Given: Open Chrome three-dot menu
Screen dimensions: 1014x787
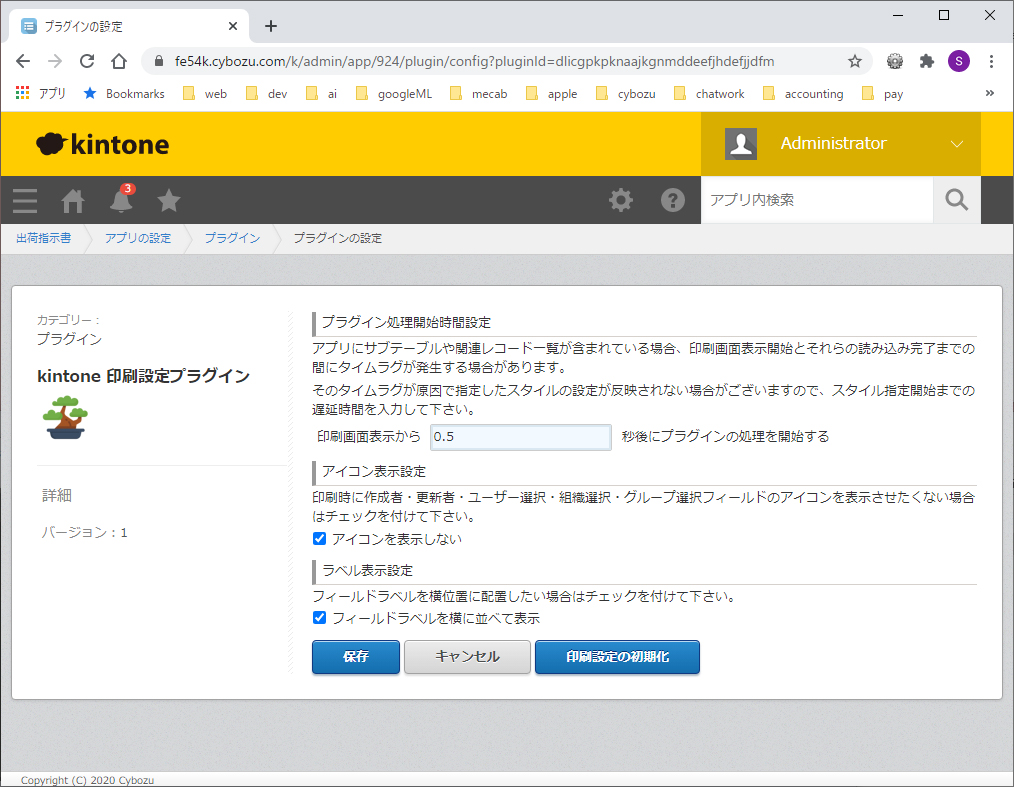Looking at the screenshot, I should tap(991, 61).
